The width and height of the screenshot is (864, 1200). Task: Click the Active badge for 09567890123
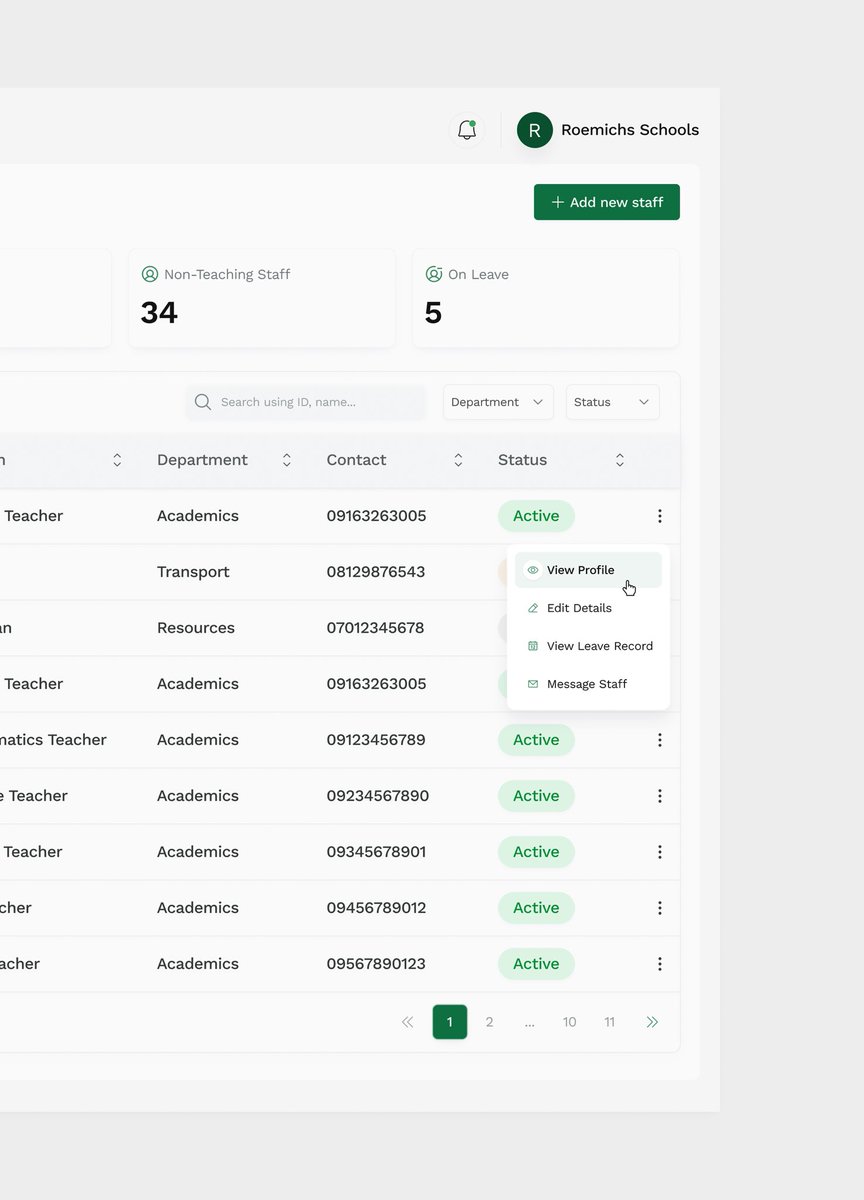click(536, 964)
